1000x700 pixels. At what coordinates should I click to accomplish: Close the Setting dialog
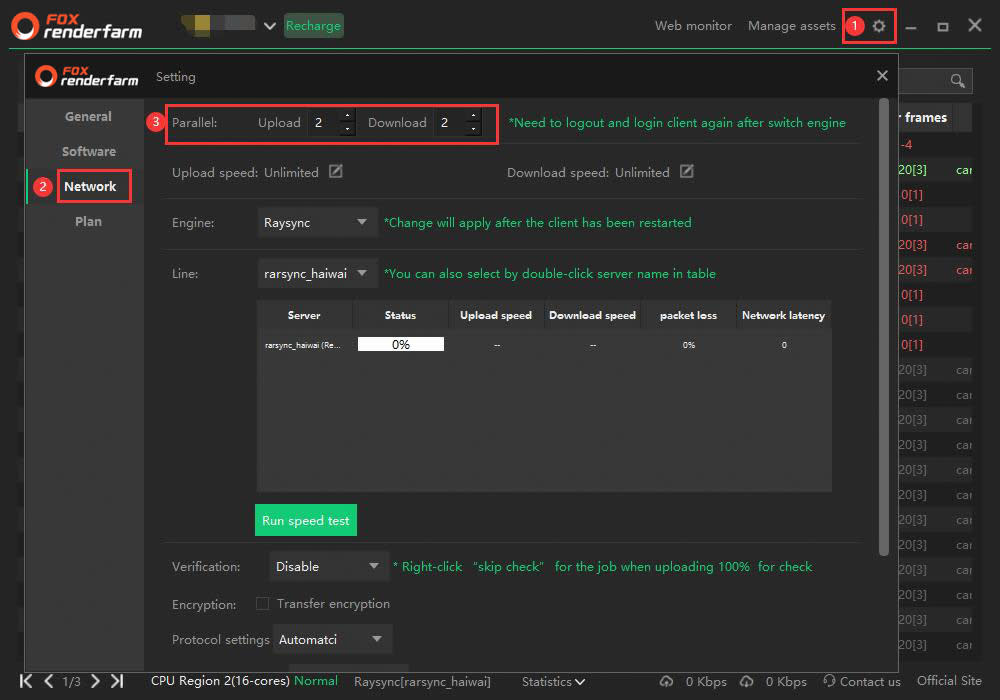click(882, 76)
